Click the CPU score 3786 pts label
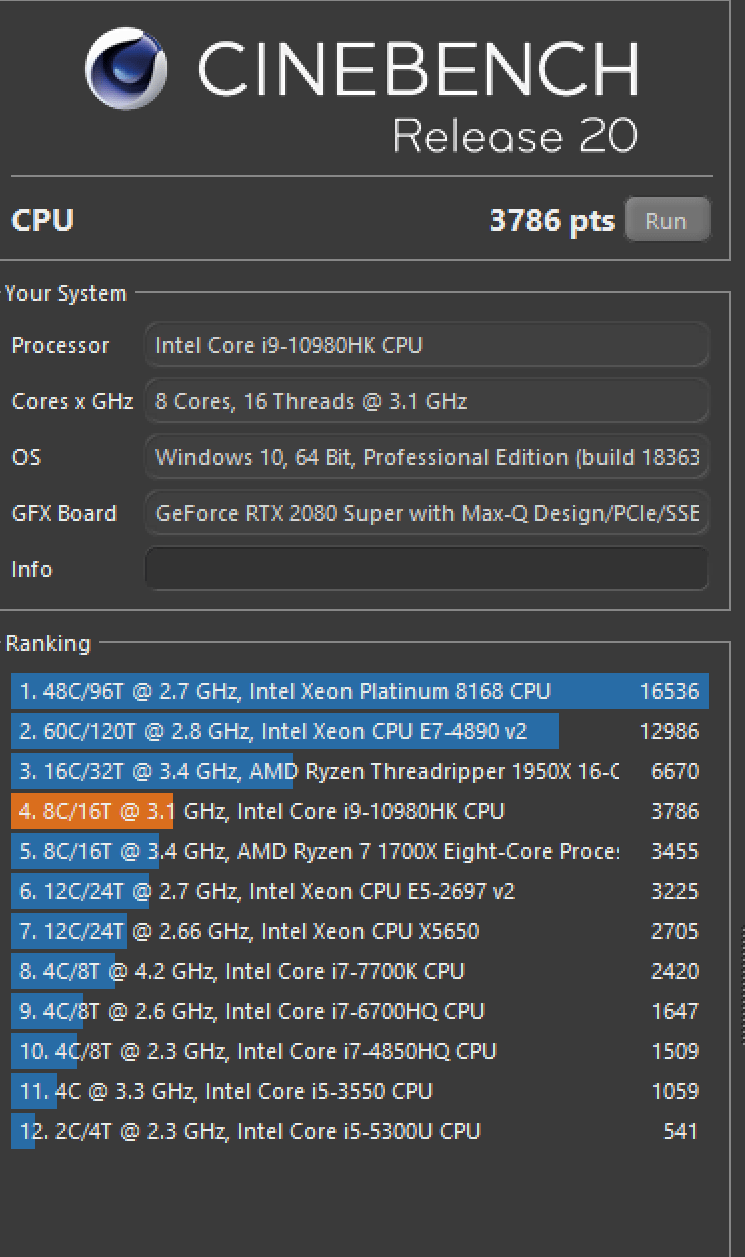745x1257 pixels. pos(551,220)
